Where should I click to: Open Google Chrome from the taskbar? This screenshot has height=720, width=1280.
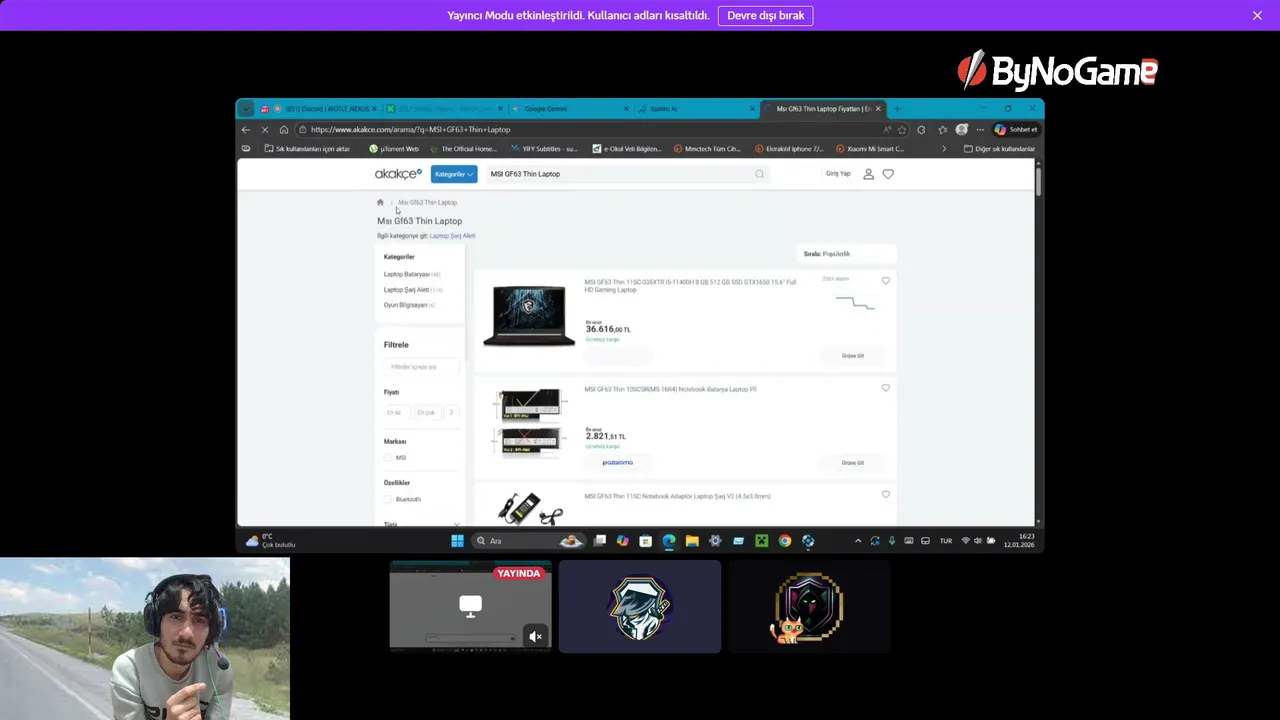(785, 541)
